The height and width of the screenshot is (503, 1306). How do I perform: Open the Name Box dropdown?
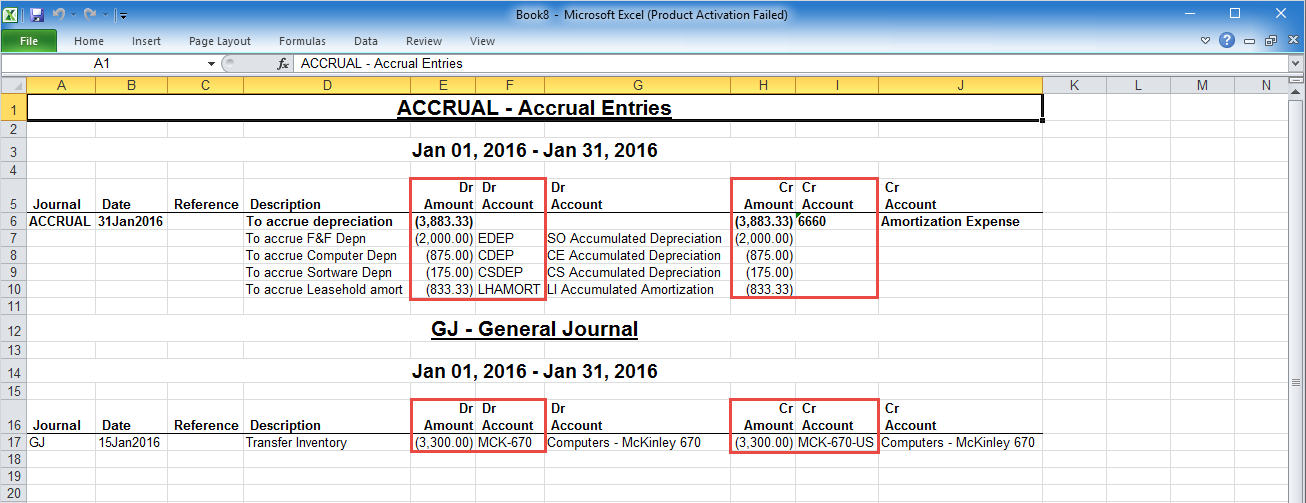click(211, 63)
